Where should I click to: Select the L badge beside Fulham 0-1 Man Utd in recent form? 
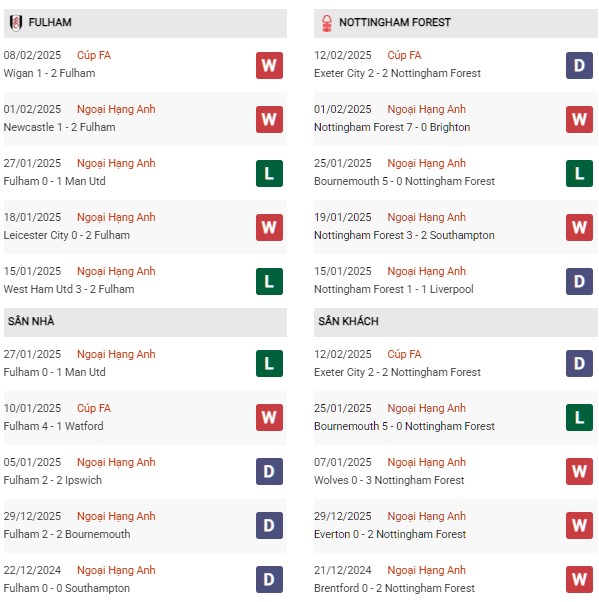269,174
